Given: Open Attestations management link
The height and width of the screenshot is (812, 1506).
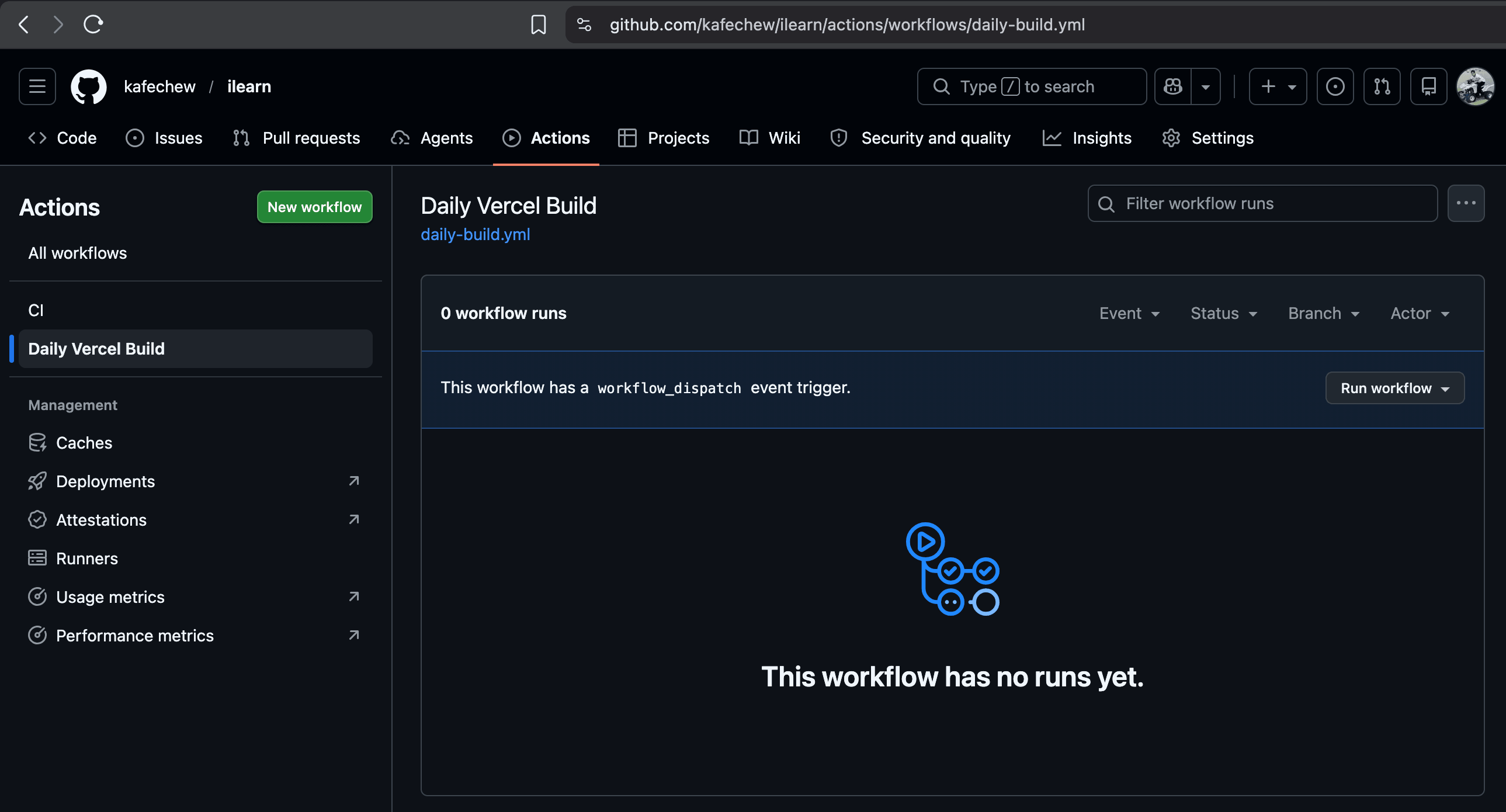Looking at the screenshot, I should [x=196, y=520].
